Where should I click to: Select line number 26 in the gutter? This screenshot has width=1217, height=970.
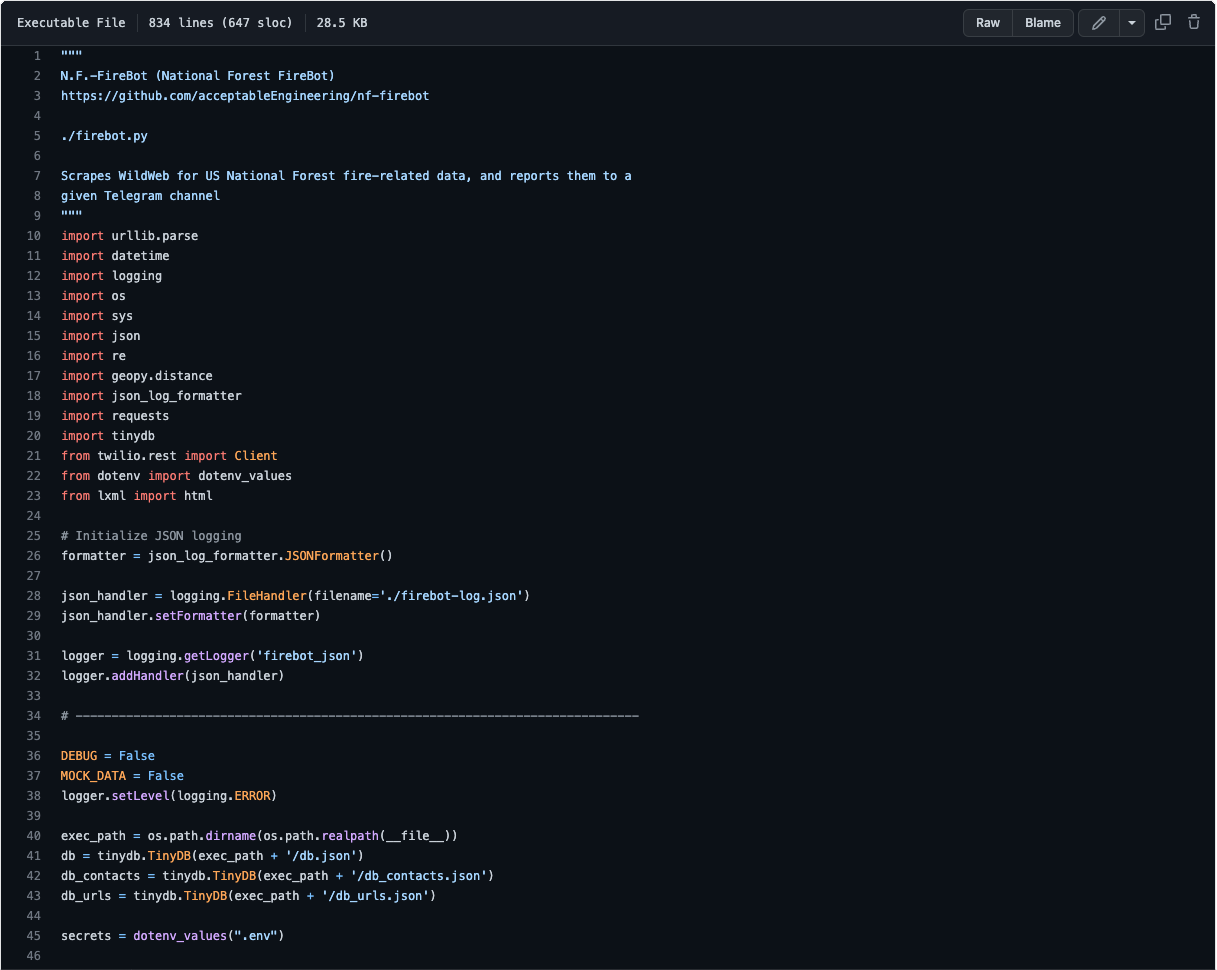point(37,556)
